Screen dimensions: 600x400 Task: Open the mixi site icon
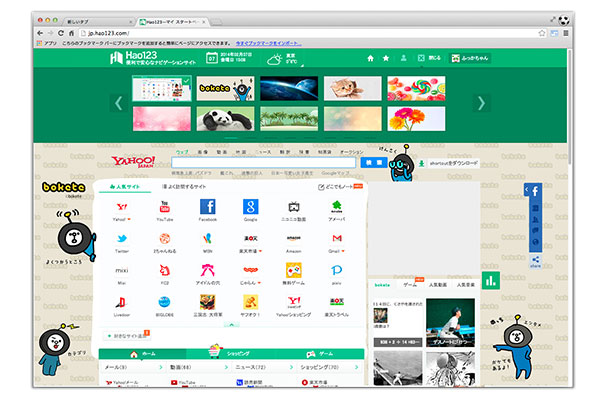122,270
